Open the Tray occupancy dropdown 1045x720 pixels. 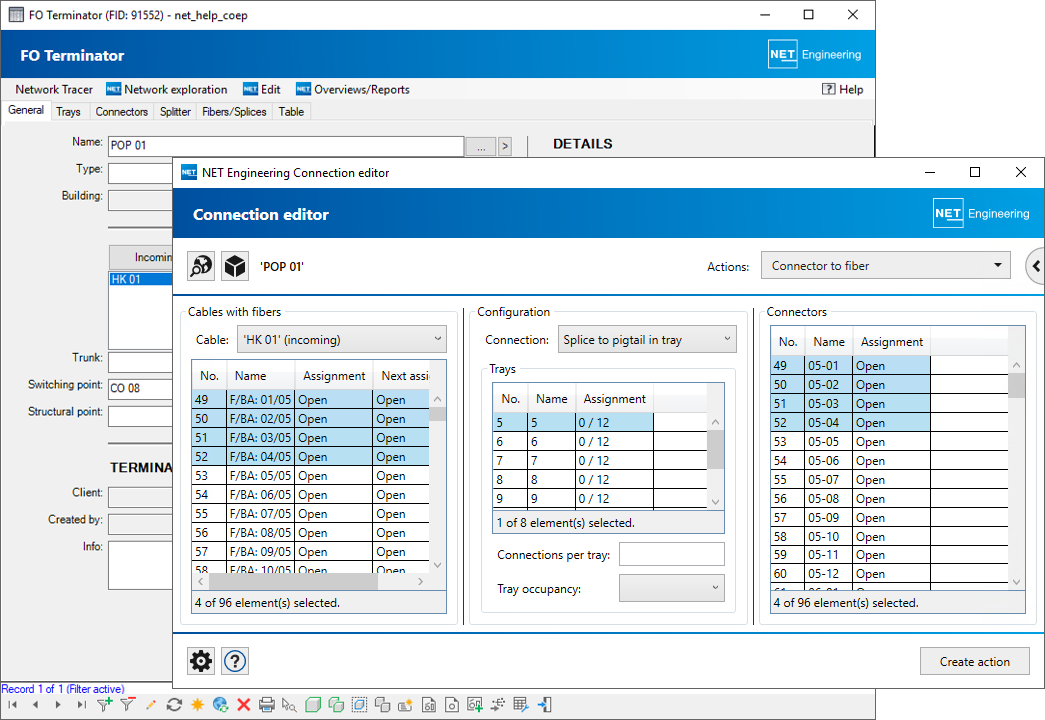pos(671,588)
